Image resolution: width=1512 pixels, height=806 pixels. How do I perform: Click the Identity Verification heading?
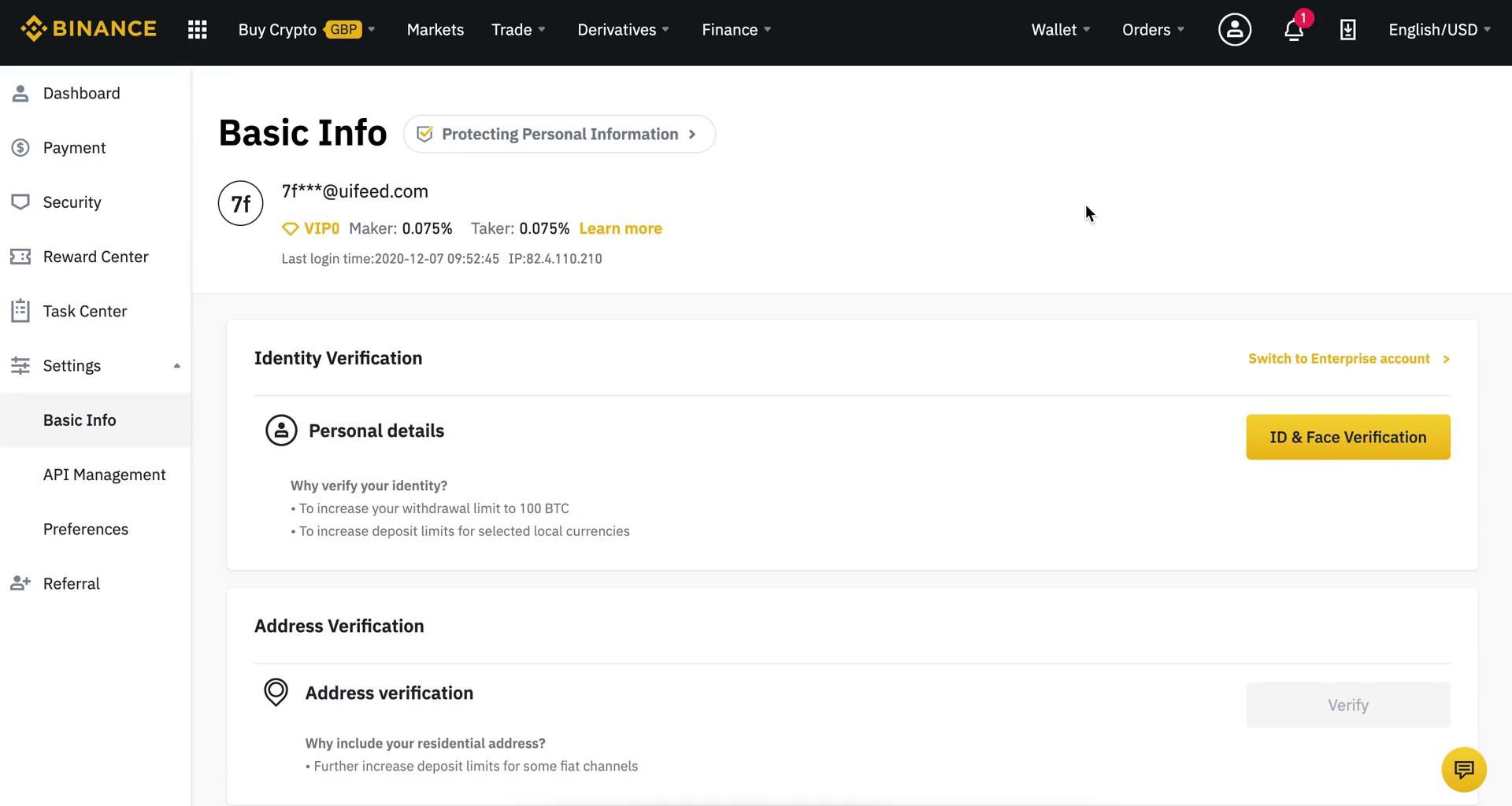[x=338, y=358]
